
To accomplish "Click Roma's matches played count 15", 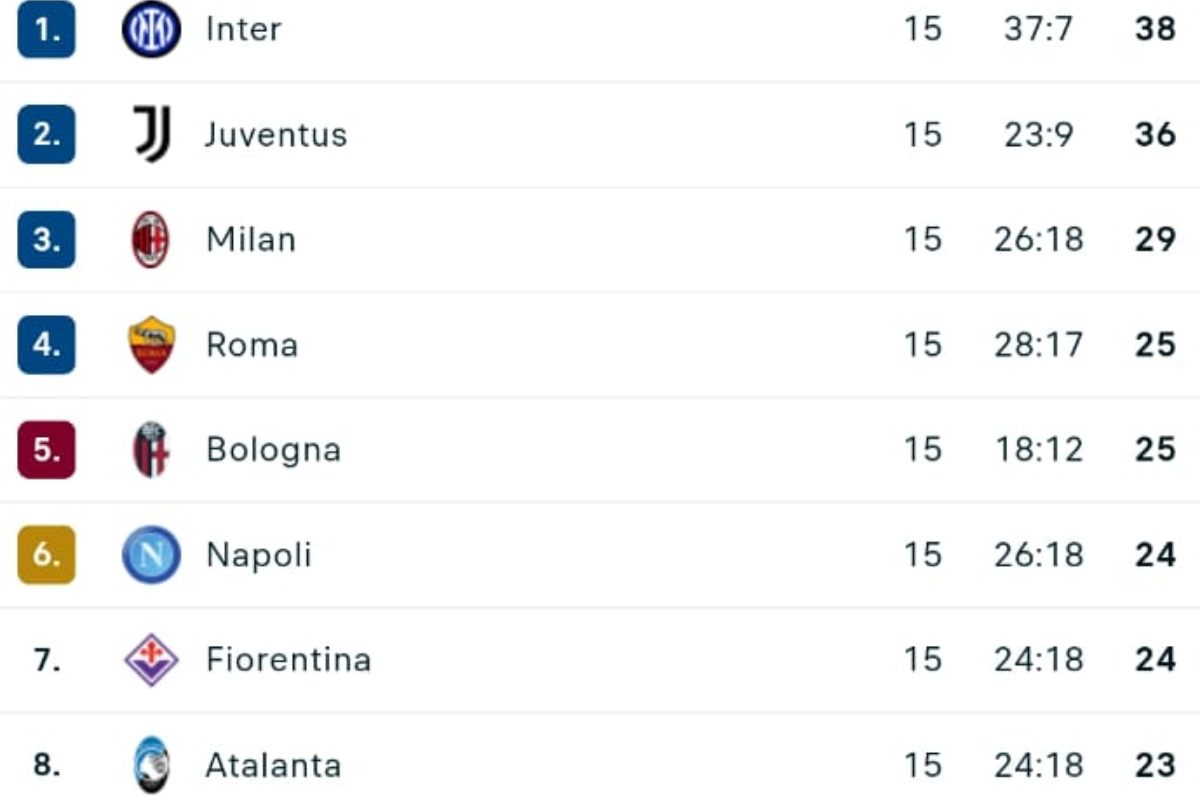I will 925,344.
